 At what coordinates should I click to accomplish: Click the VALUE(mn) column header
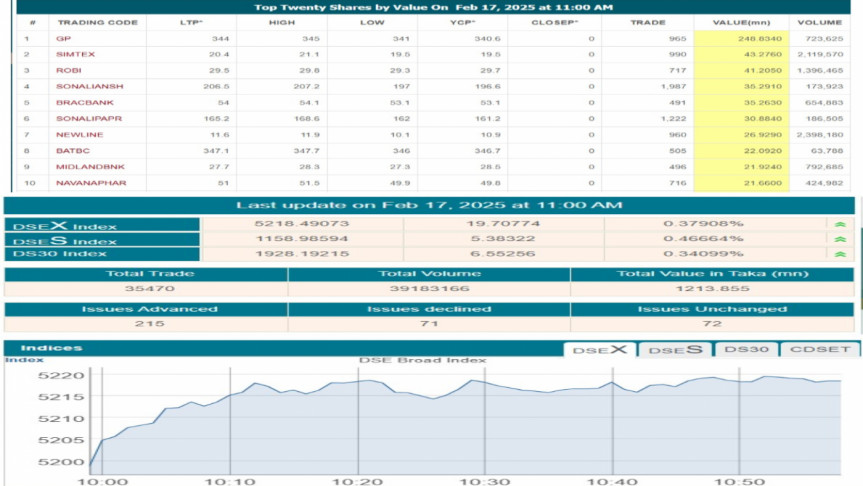tap(739, 21)
